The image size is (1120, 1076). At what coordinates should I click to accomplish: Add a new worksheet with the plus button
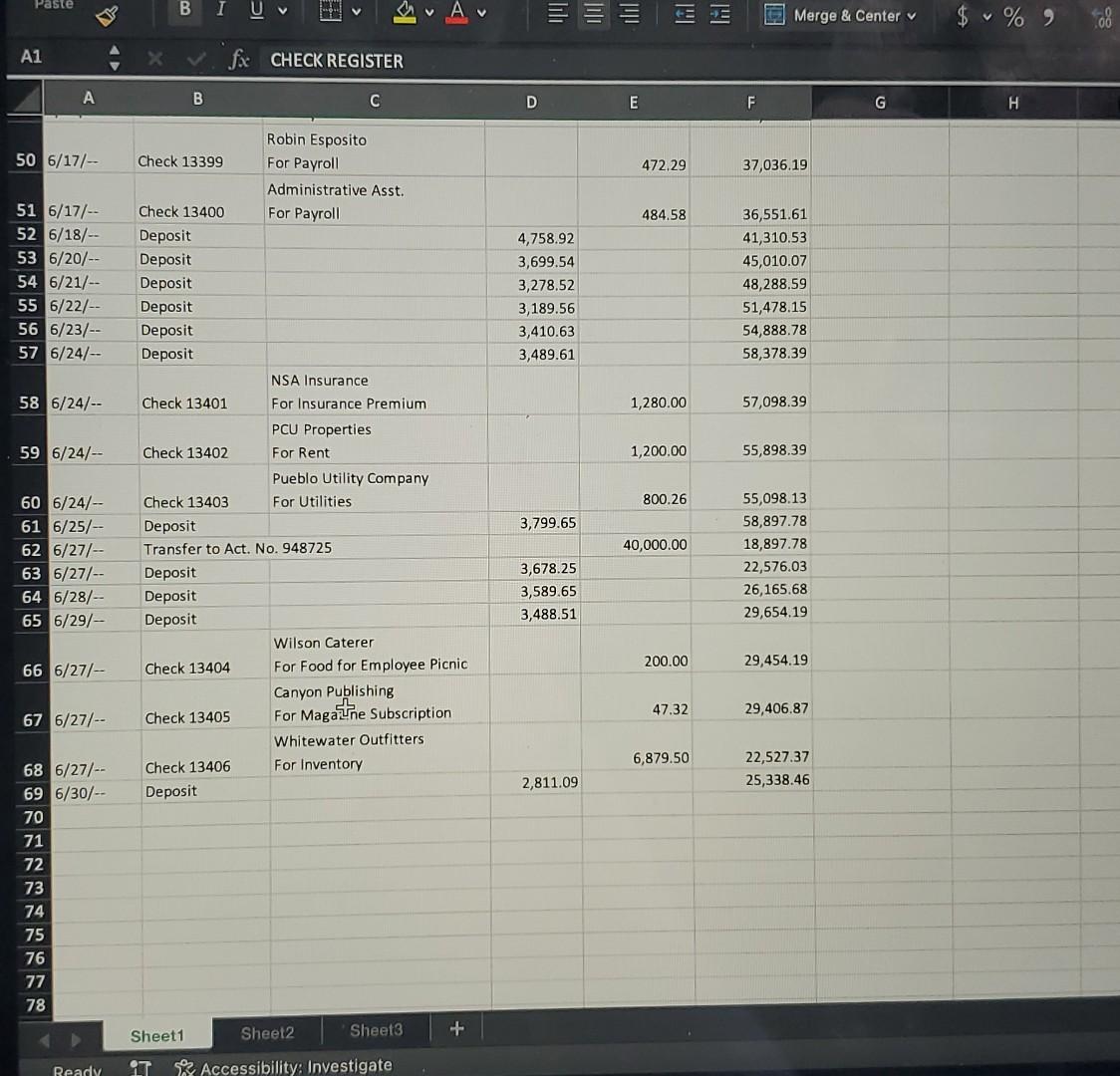(456, 1027)
